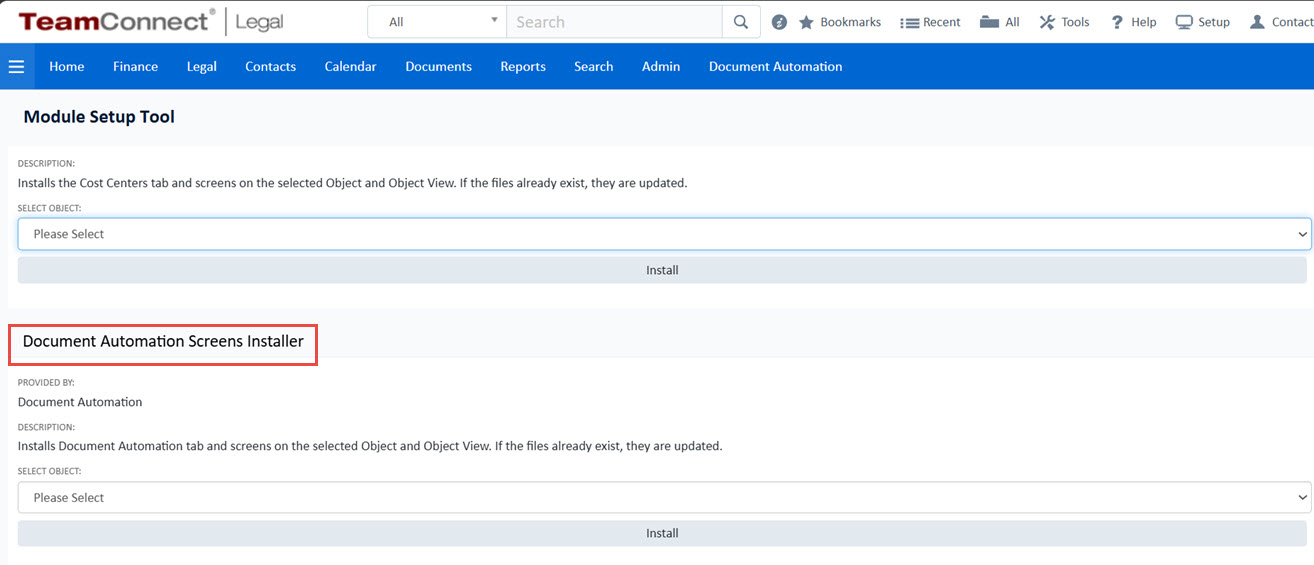Expand the All search scope dropdown
The width and height of the screenshot is (1314, 565).
click(x=437, y=22)
